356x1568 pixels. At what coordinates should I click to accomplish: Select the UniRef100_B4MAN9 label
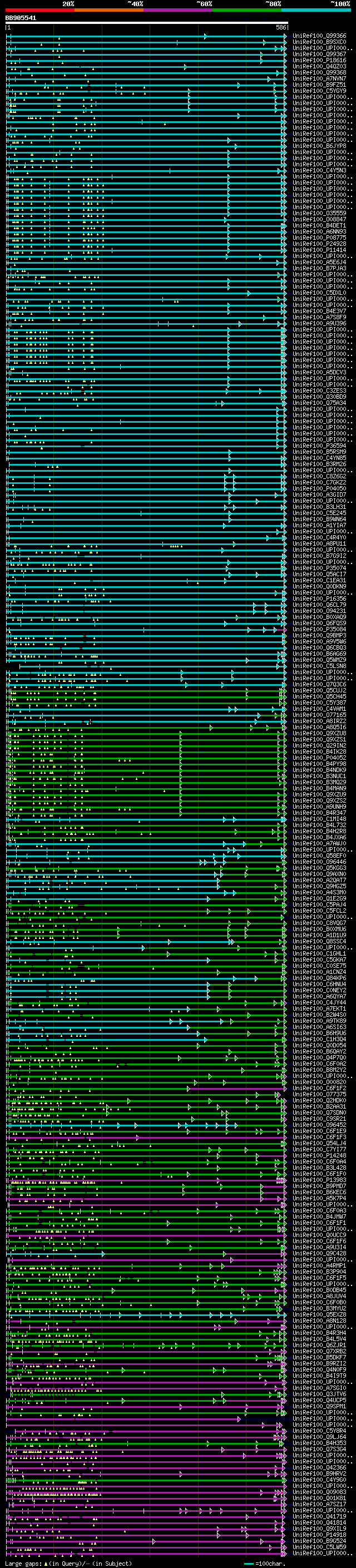[319, 788]
